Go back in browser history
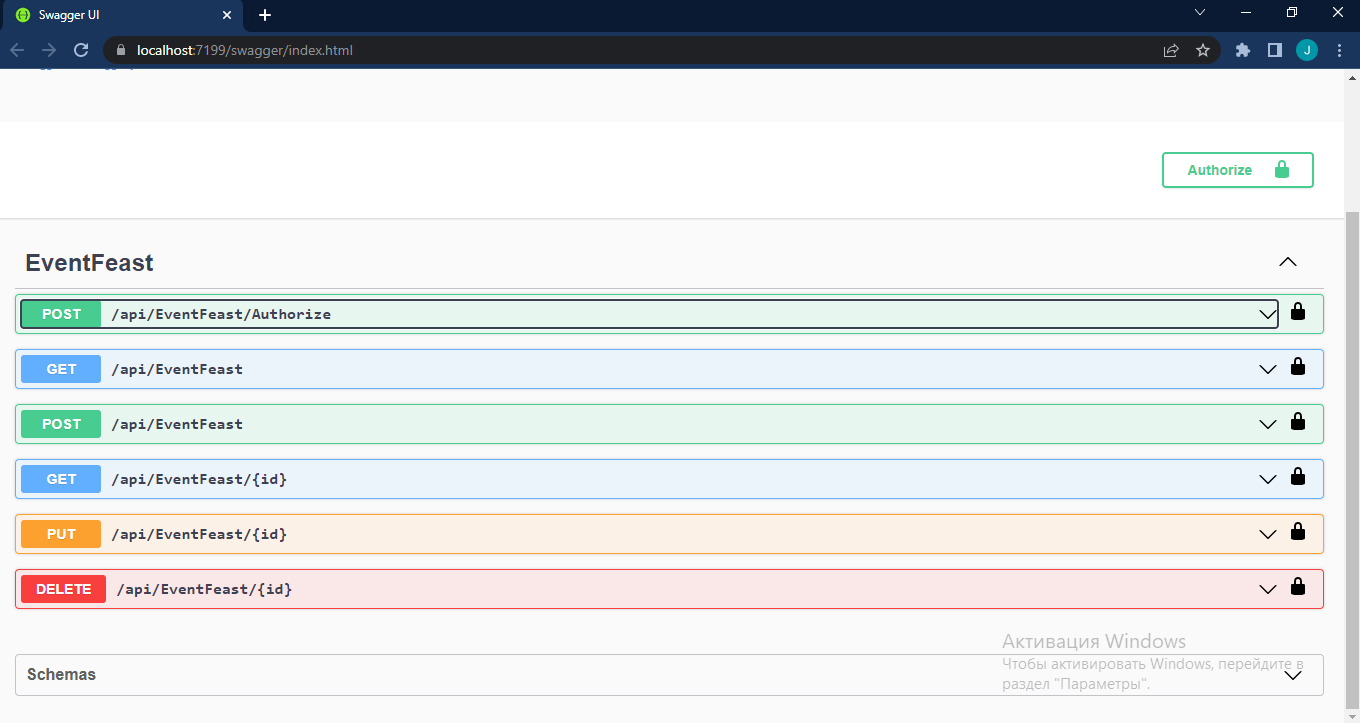This screenshot has width=1360, height=723. point(17,50)
